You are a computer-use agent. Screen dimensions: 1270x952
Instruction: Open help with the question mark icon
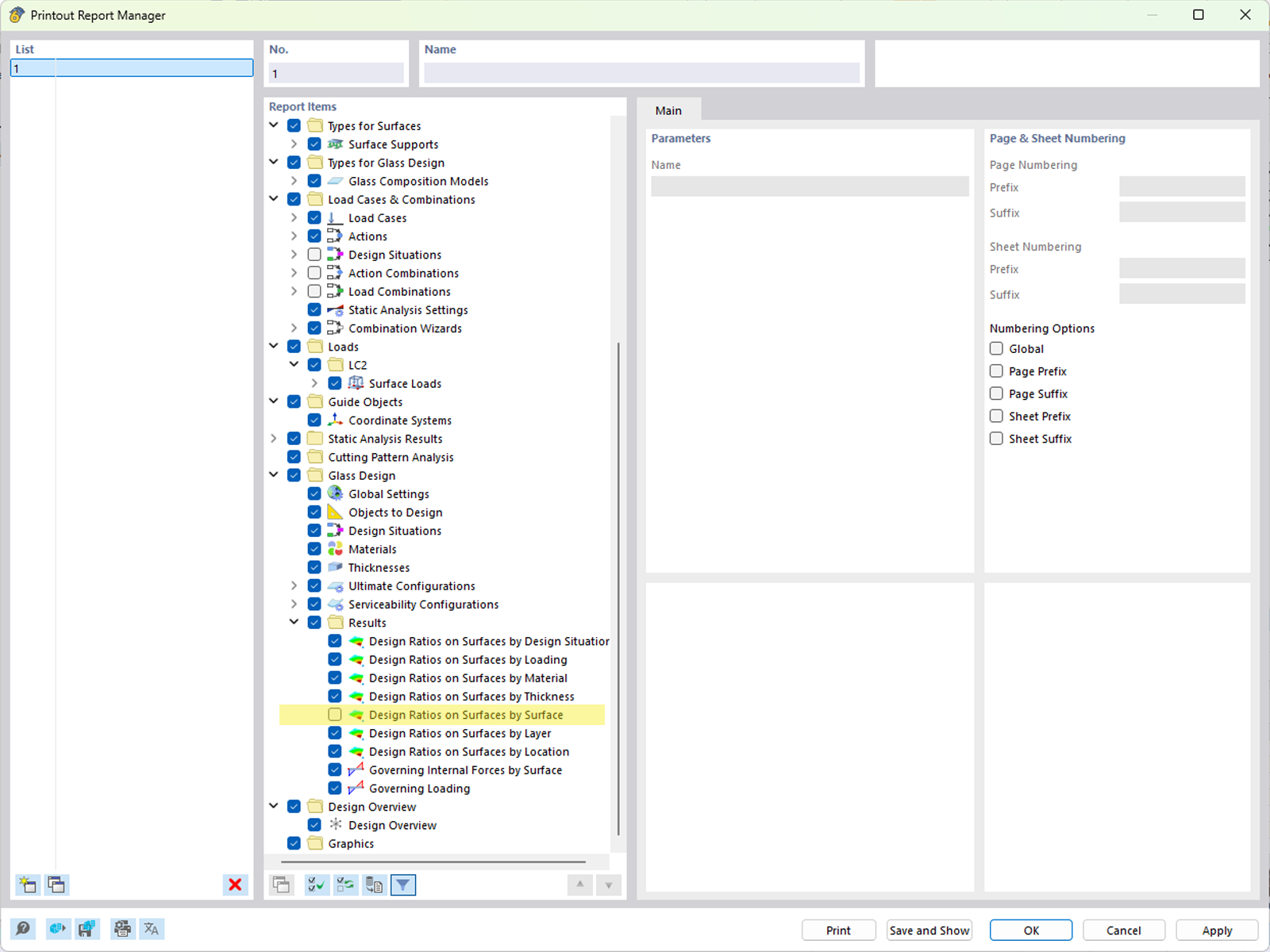(x=23, y=929)
